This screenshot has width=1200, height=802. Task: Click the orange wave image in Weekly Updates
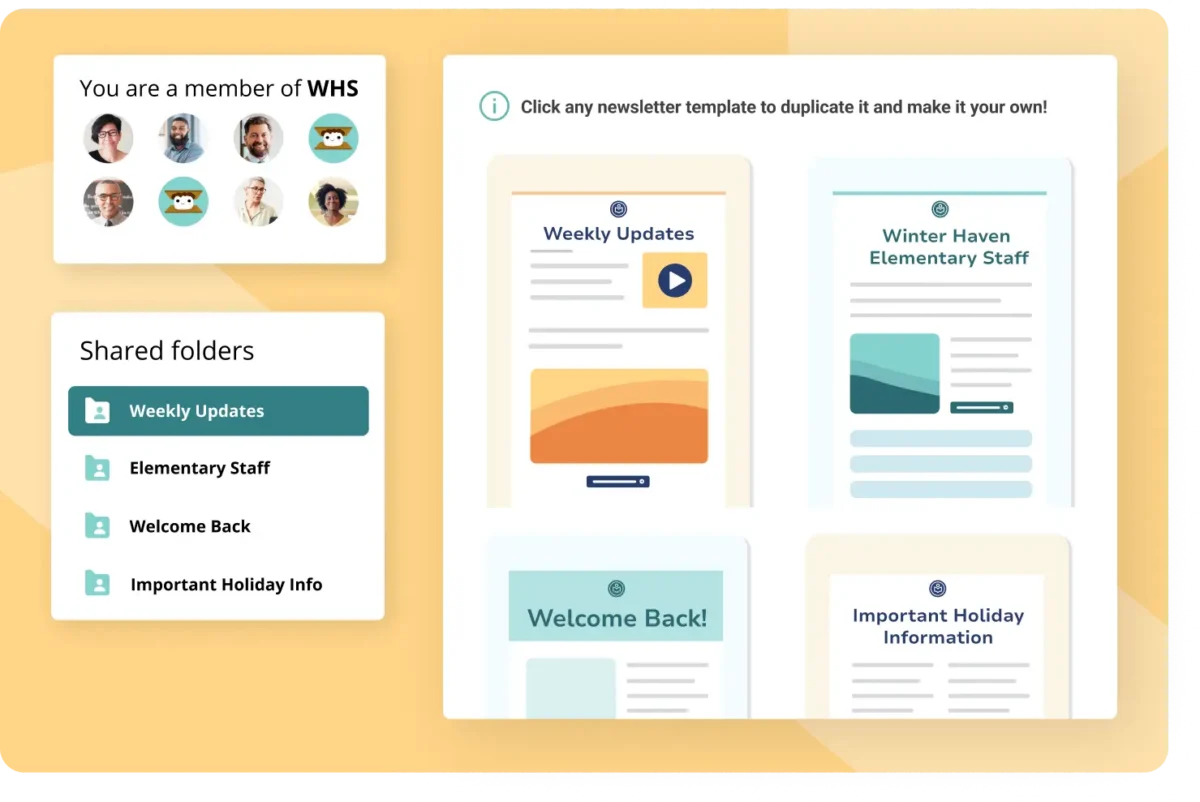point(619,416)
